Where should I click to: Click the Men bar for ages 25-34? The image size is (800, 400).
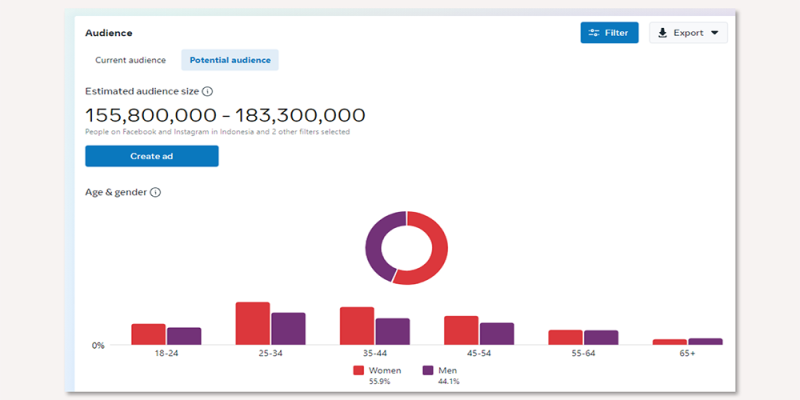(x=288, y=329)
